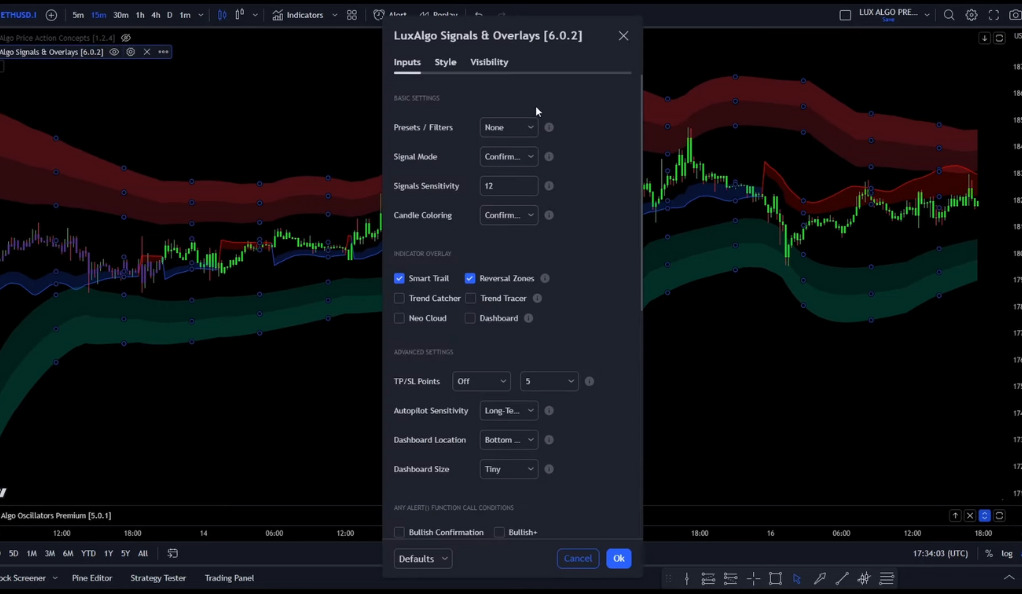
Task: Open Dashboard Location dropdown
Action: 509,440
